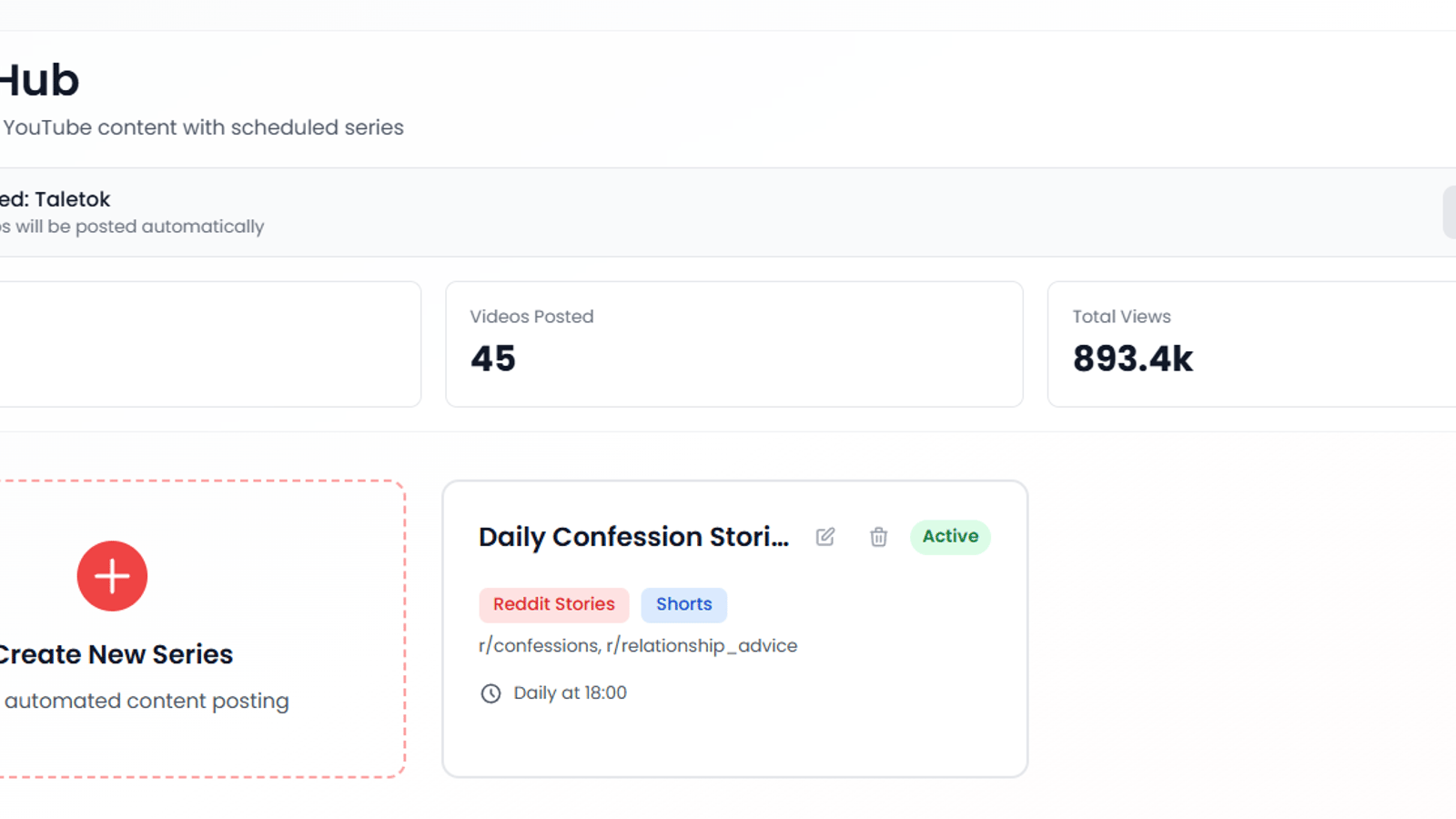Viewport: 1456px width, 819px height.
Task: Click the Create New Series label
Action: tap(116, 654)
